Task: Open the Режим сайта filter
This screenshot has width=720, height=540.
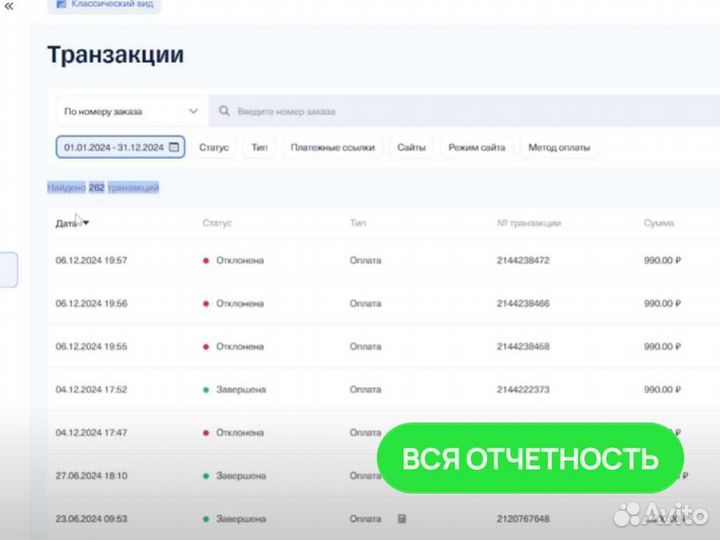Action: (477, 147)
